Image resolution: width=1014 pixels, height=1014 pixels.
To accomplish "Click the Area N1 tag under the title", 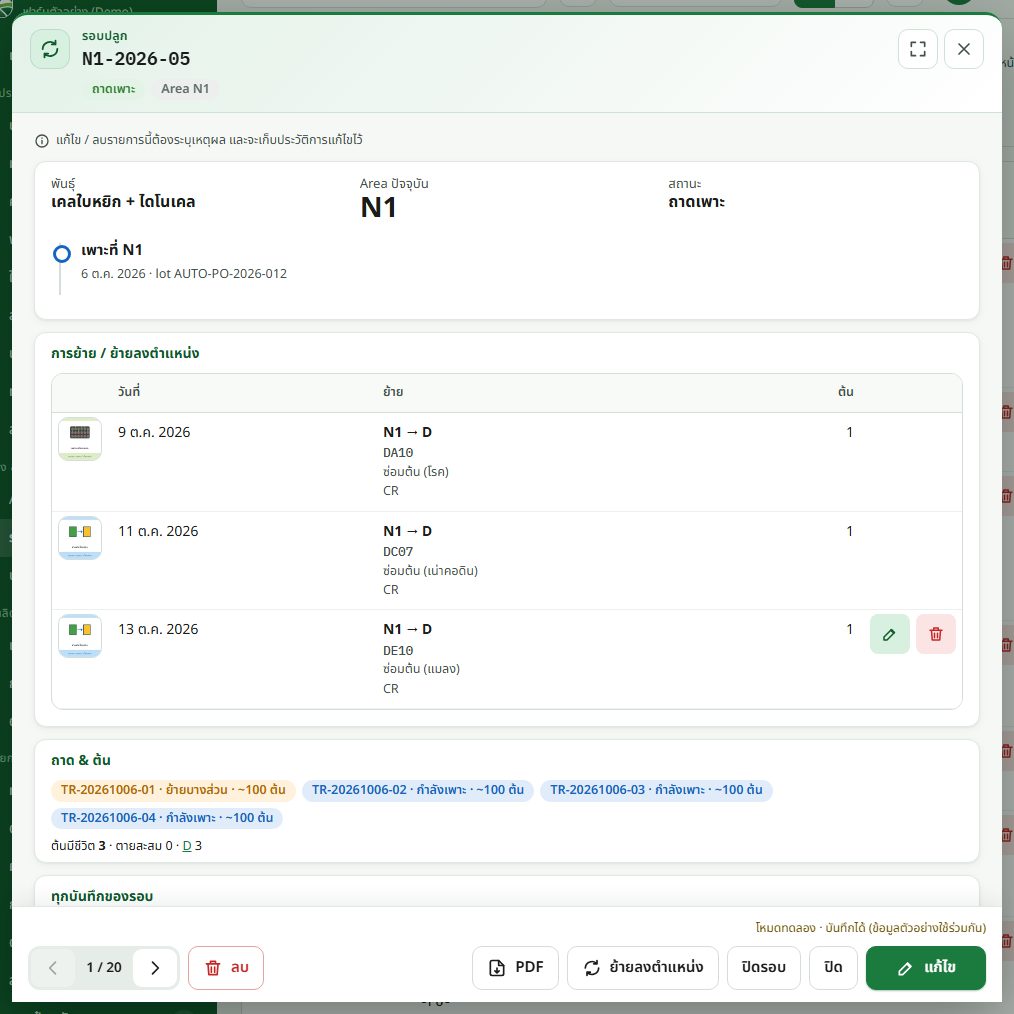I will click(185, 89).
